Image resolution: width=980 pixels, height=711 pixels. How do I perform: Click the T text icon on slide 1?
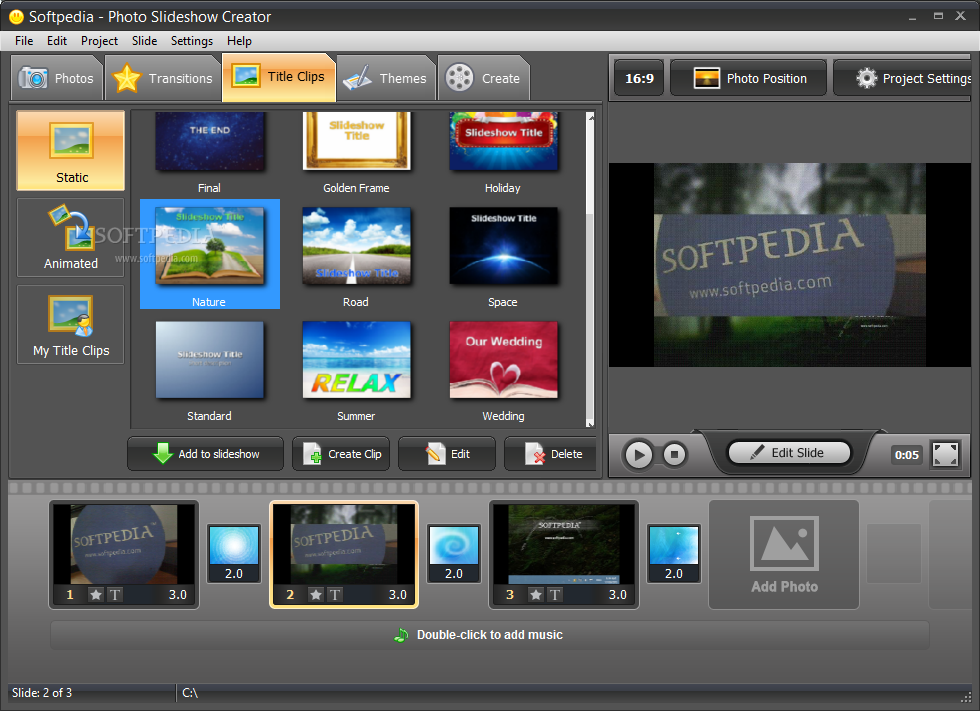click(x=115, y=595)
